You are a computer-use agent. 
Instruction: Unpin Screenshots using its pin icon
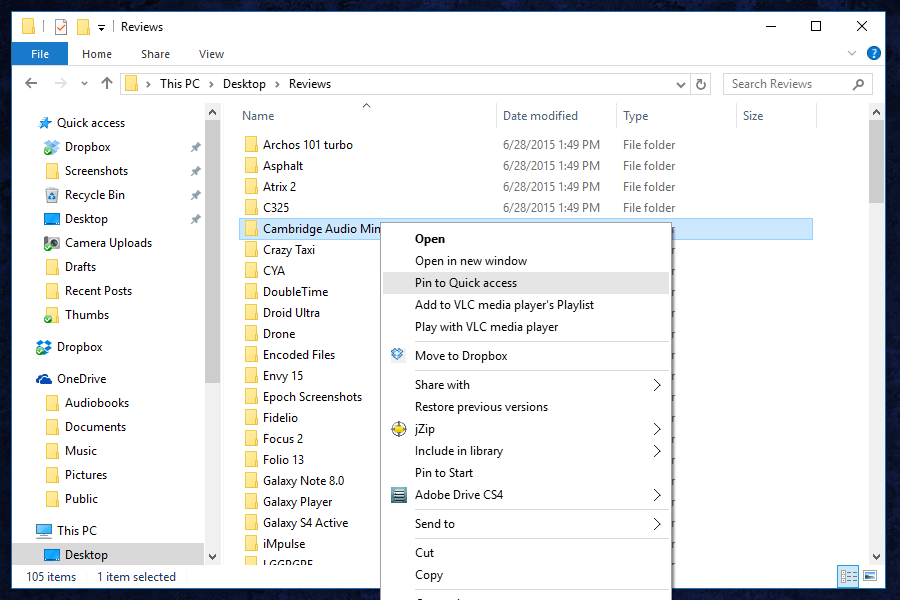click(196, 170)
